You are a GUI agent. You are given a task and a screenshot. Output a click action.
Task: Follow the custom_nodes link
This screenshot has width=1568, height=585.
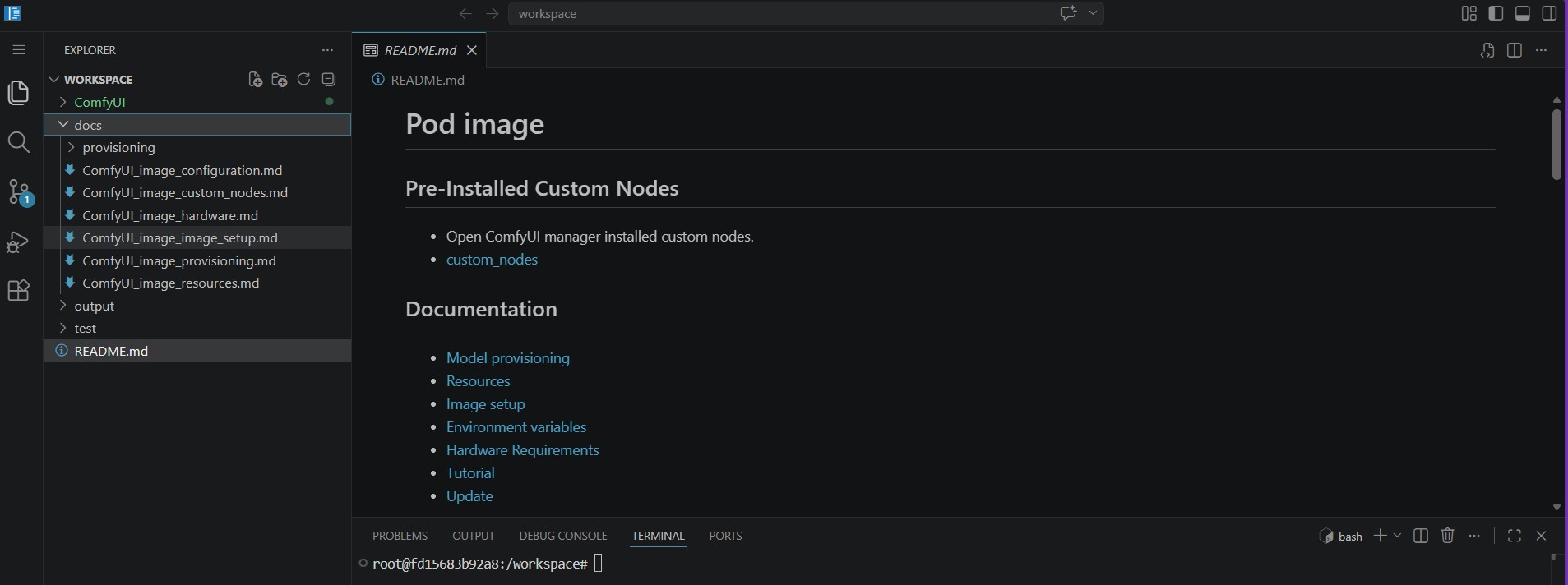492,260
